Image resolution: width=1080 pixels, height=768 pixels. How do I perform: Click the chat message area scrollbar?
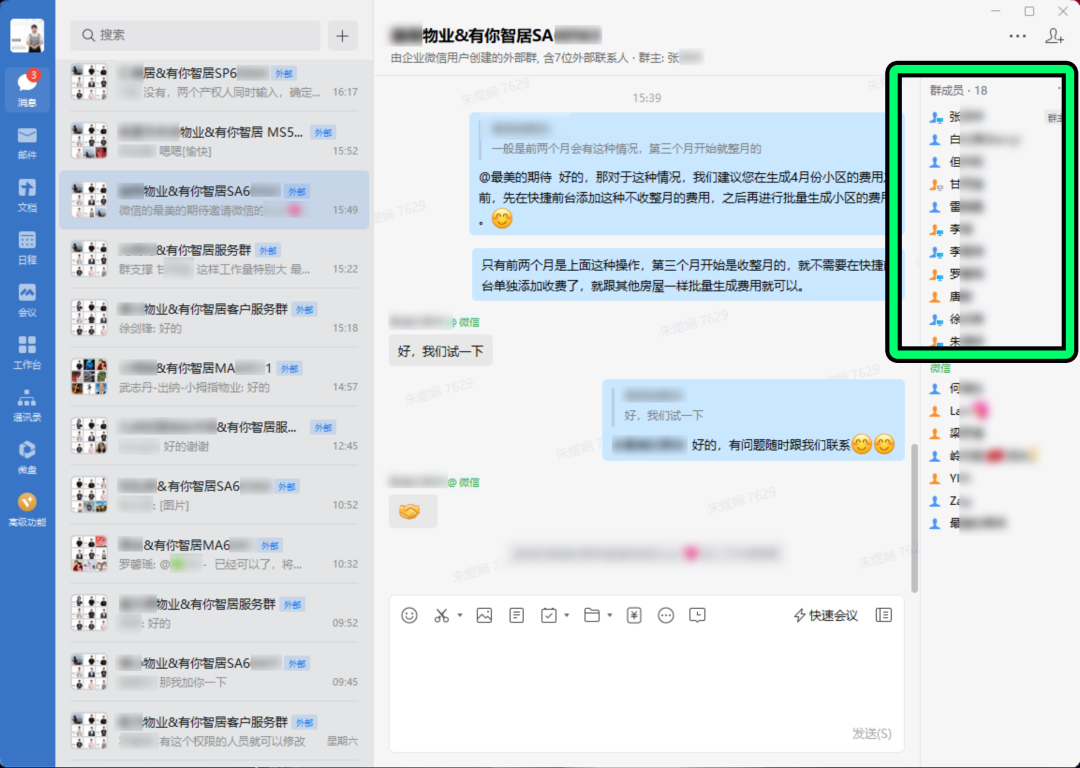913,516
